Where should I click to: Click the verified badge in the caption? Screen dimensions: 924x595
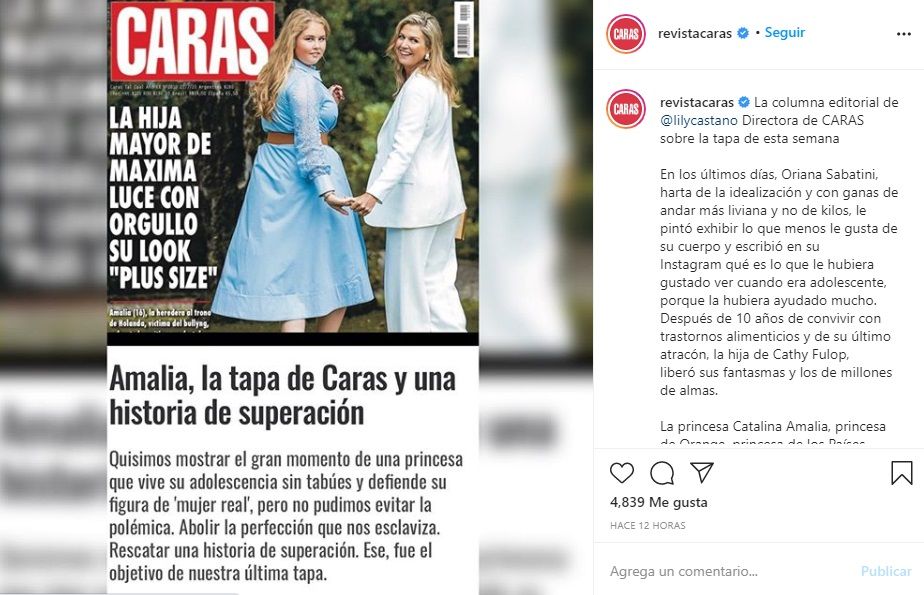tap(744, 102)
